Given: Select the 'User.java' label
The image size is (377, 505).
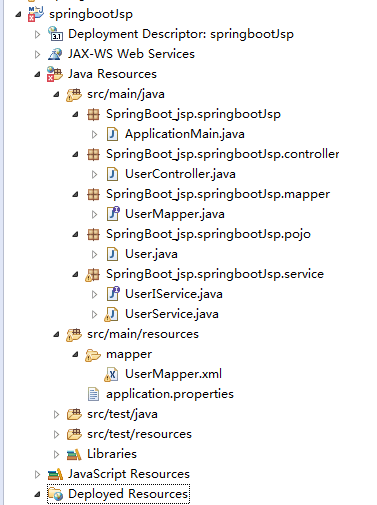Looking at the screenshot, I should (x=151, y=254).
